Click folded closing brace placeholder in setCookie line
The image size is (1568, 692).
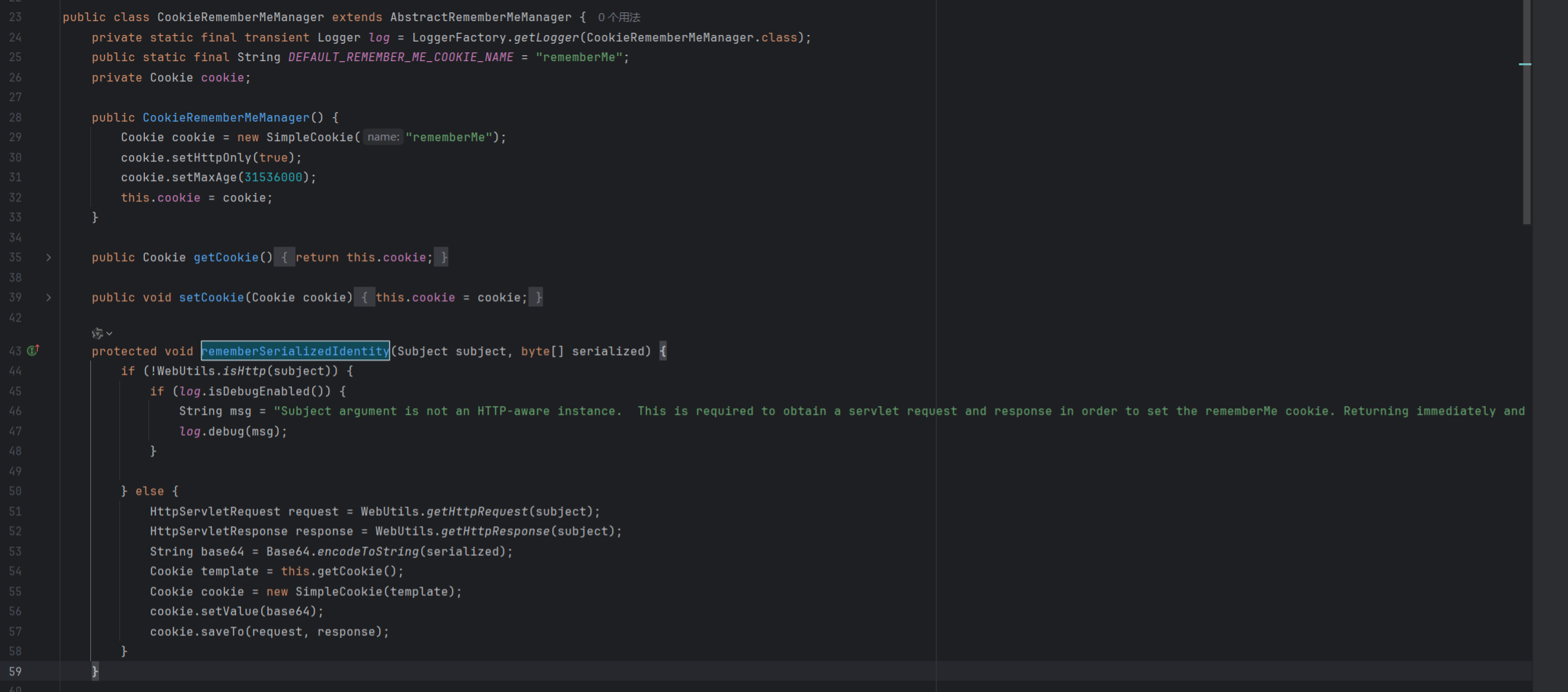(537, 298)
